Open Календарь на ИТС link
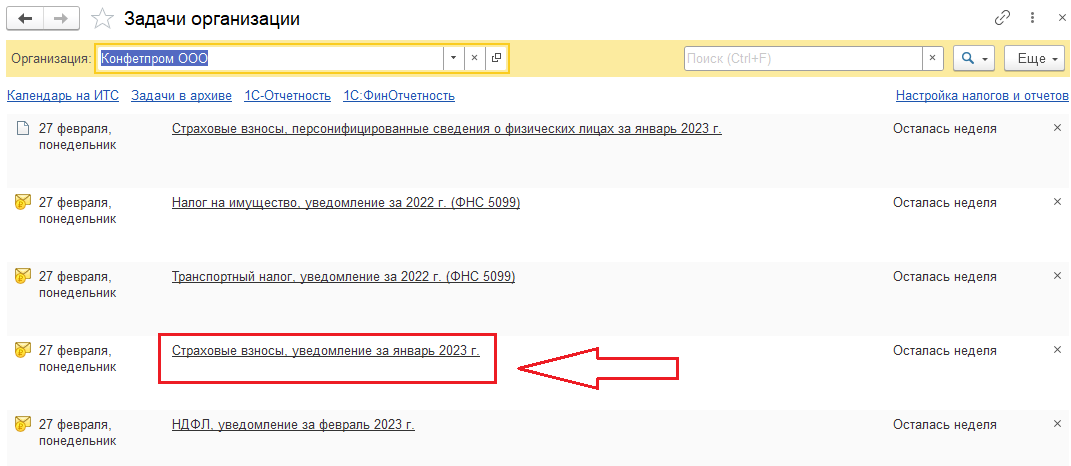The height and width of the screenshot is (466, 1071). (63, 96)
